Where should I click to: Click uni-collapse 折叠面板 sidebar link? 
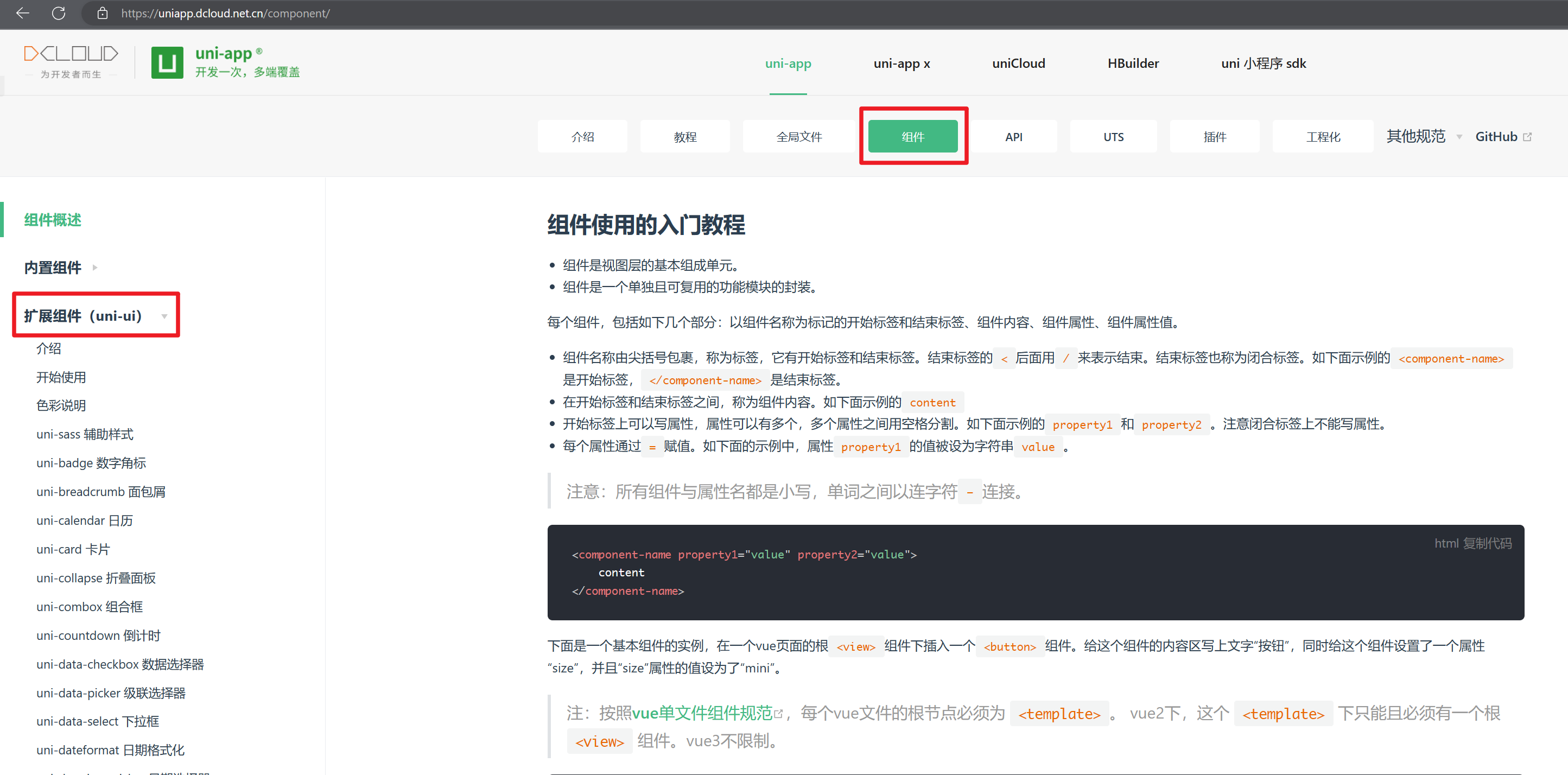pyautogui.click(x=109, y=577)
